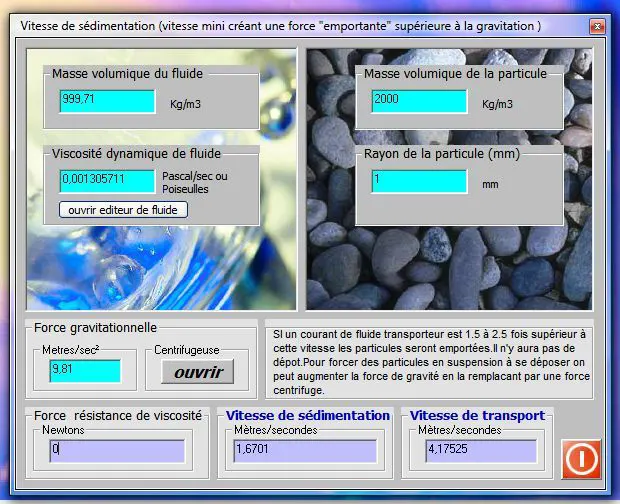Select the sedimentation speed result 1,6701

point(304,451)
